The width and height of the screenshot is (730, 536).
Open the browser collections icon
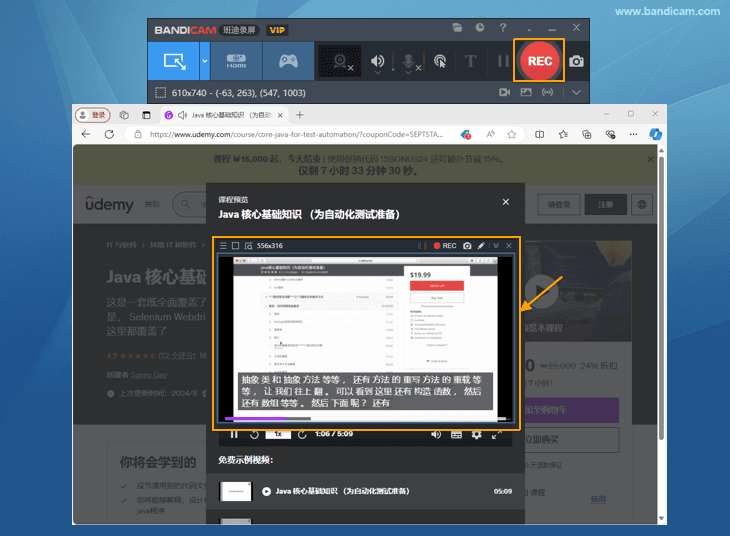pyautogui.click(x=587, y=134)
